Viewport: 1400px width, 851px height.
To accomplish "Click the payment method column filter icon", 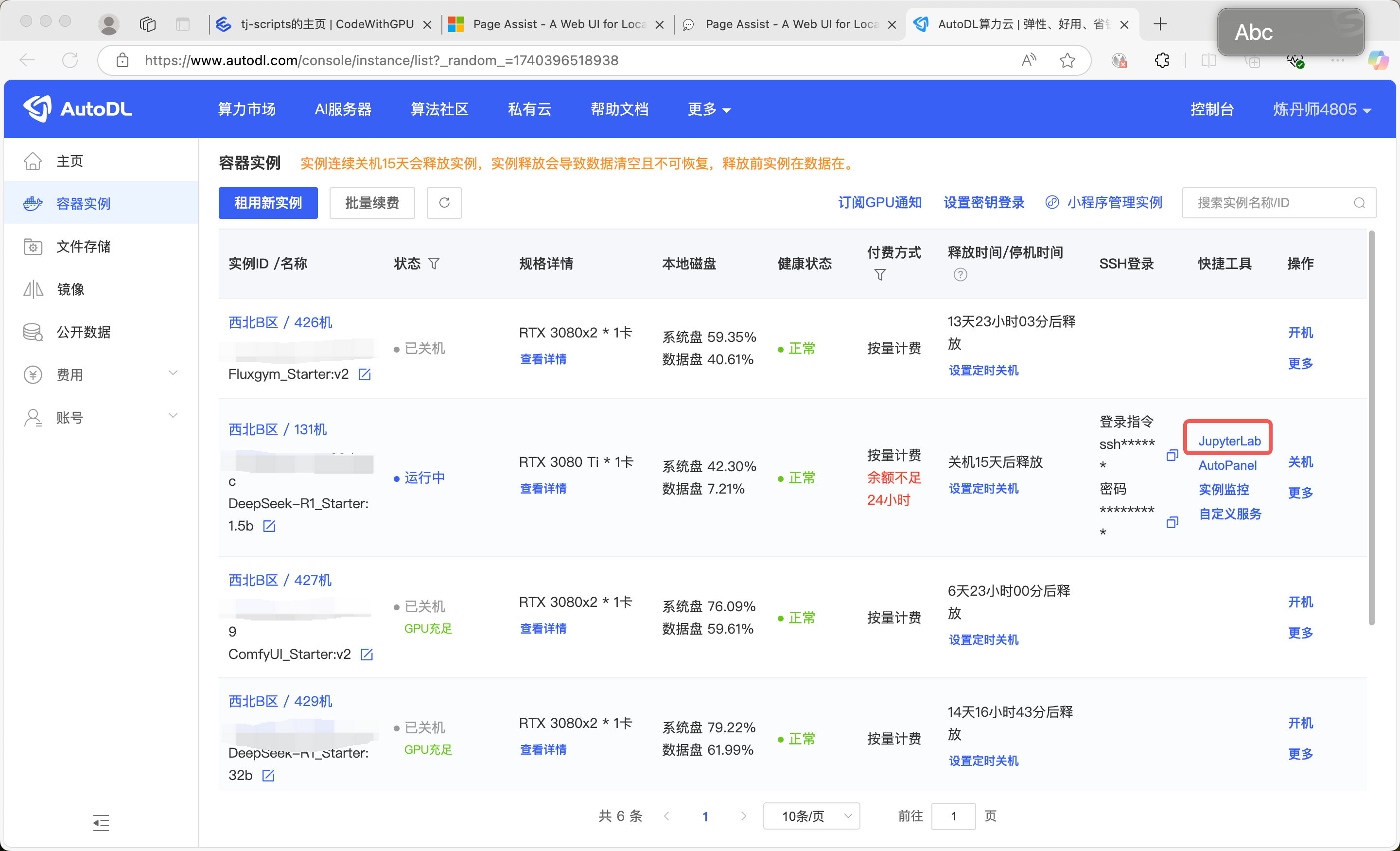I will (879, 275).
